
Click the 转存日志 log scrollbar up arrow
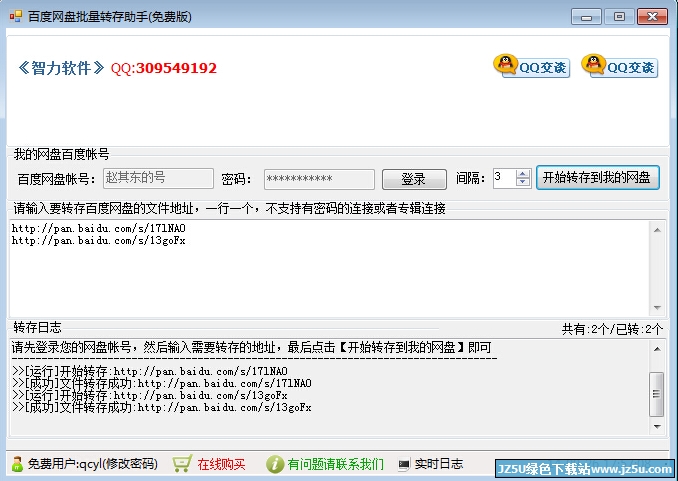(657, 348)
